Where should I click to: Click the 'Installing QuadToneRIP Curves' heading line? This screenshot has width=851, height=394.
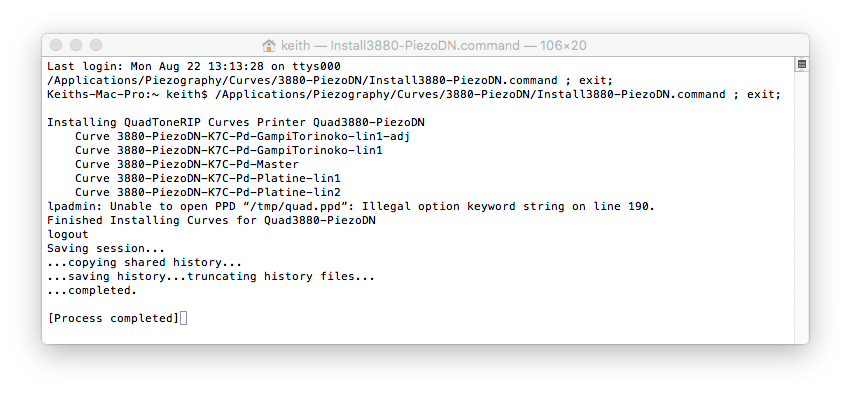tap(236, 123)
